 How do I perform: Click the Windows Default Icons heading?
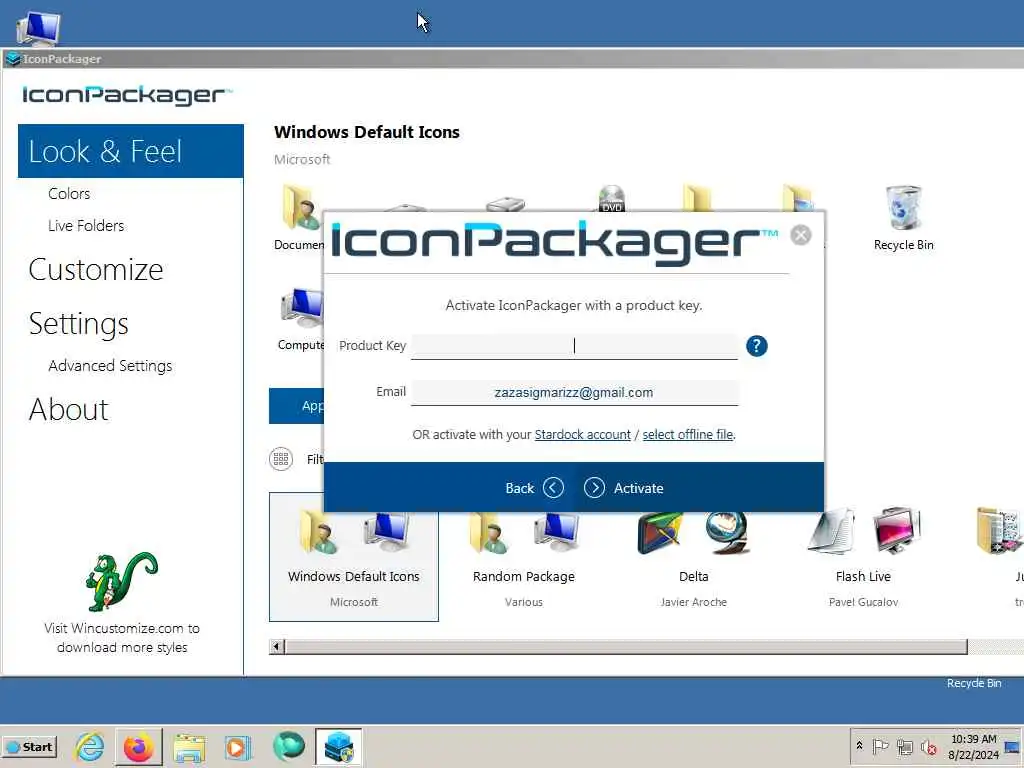point(367,132)
